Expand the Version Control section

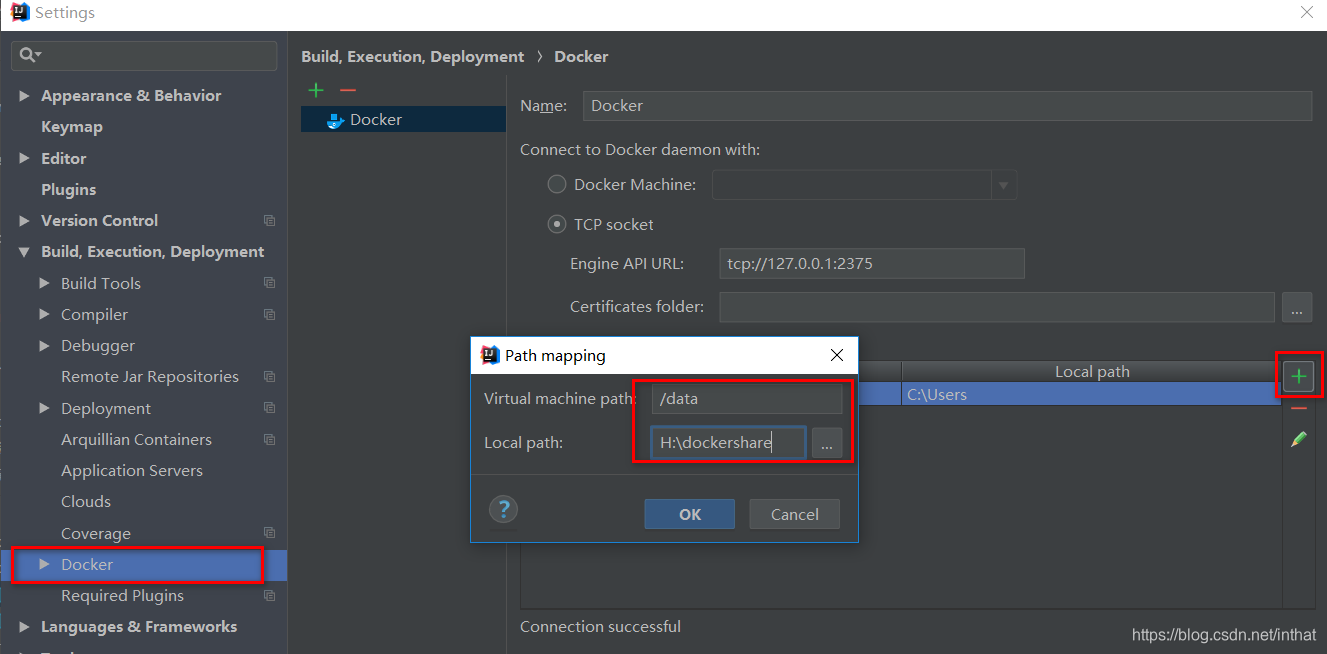click(25, 220)
